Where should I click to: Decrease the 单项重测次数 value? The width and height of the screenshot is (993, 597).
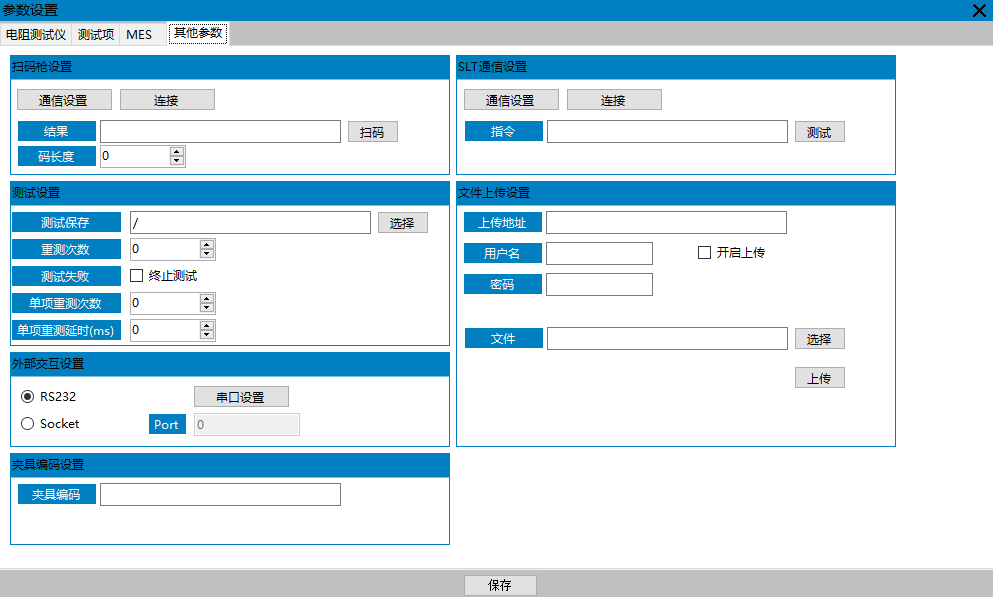pos(207,308)
